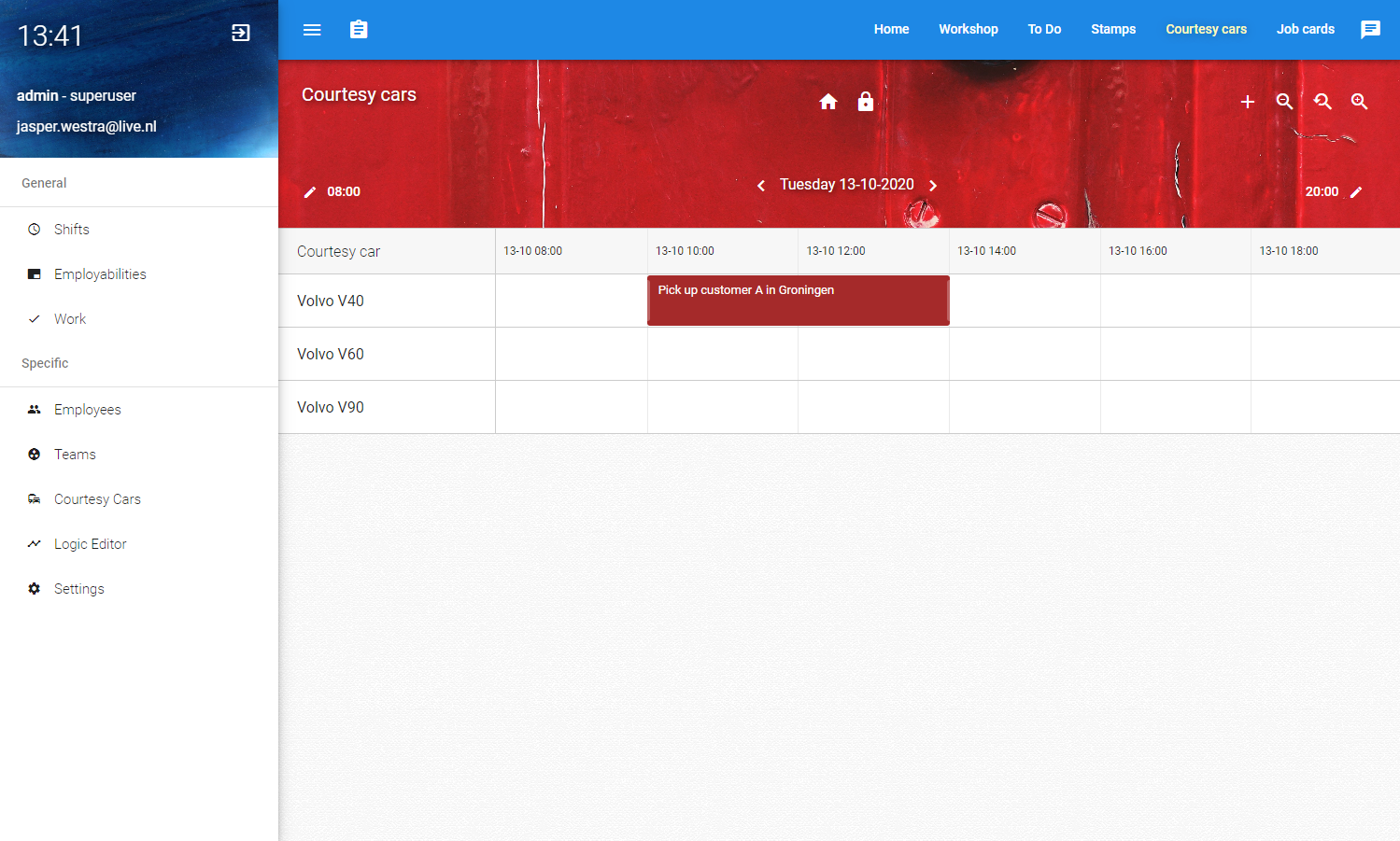This screenshot has width=1400, height=841.
Task: Add a new courtesy car booking with plus icon
Action: (x=1248, y=102)
